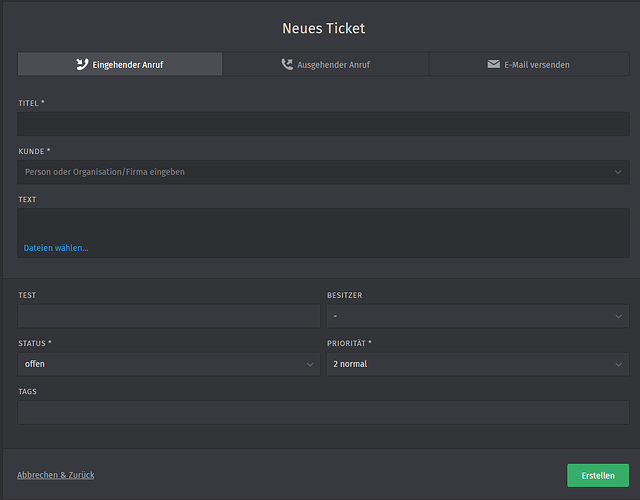Click the Priorität field chevron arrow
This screenshot has height=500, width=640.
tap(618, 364)
